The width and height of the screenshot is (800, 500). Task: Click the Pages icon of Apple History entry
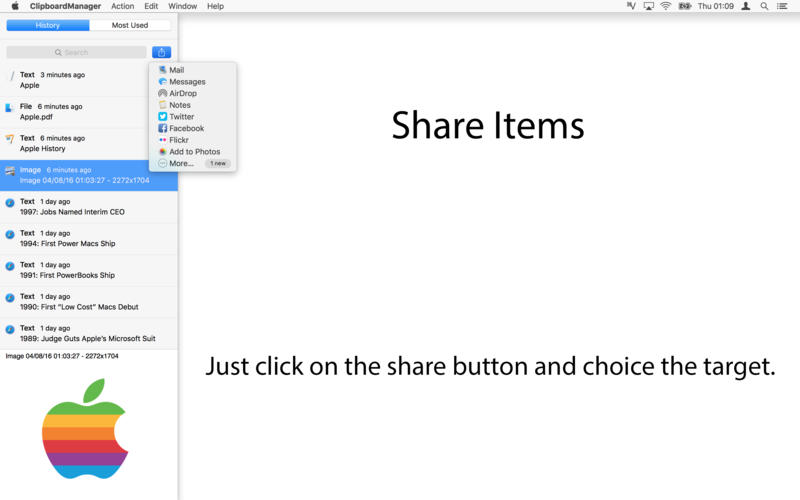click(x=10, y=139)
